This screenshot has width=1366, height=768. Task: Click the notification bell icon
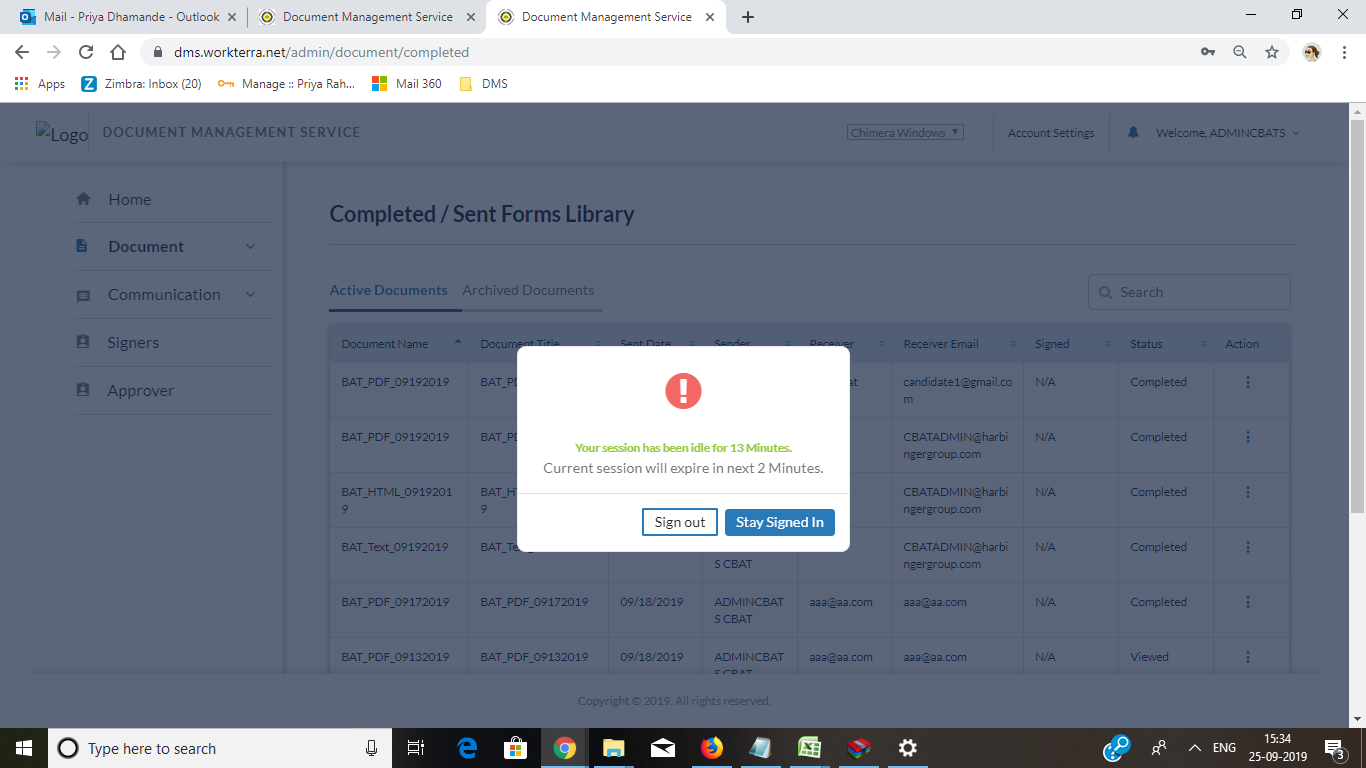coord(1133,132)
